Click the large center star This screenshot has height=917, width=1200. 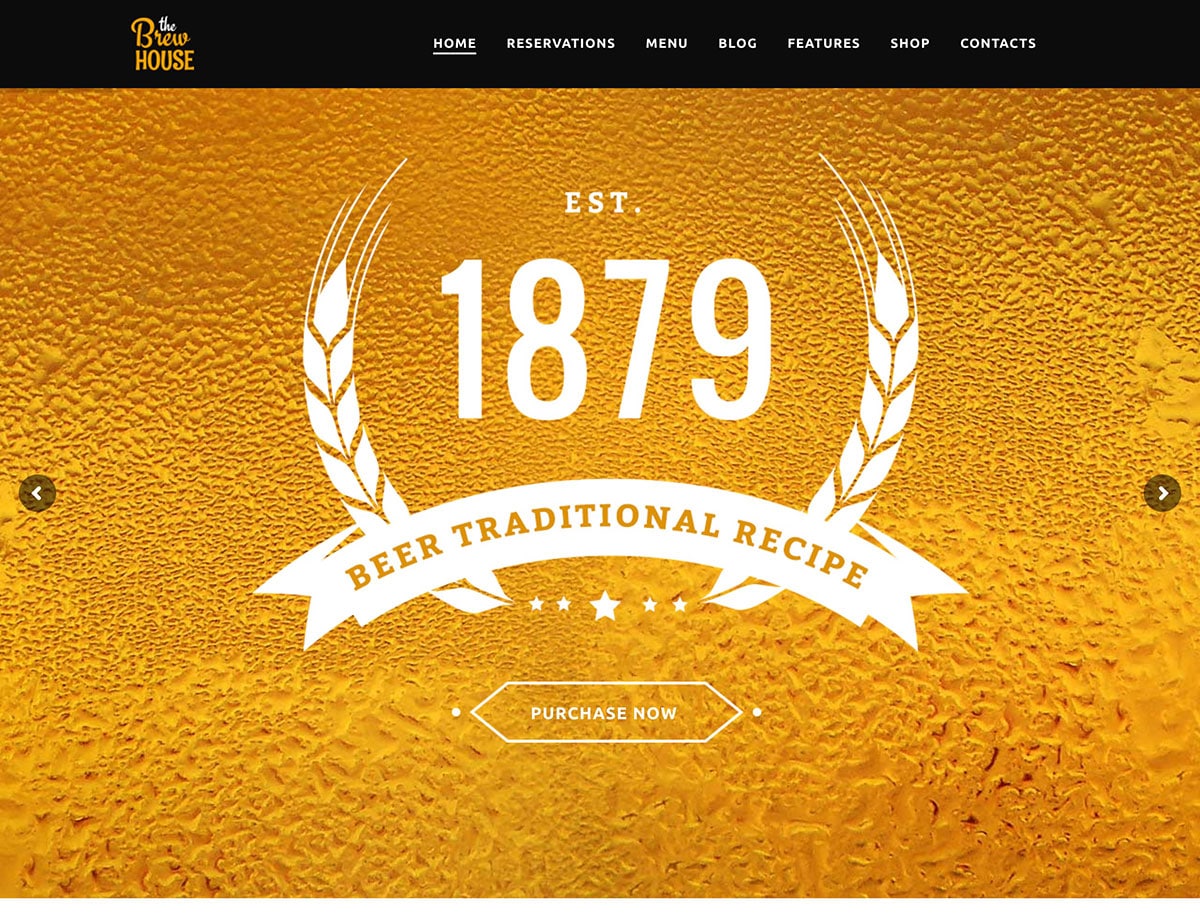pos(605,605)
